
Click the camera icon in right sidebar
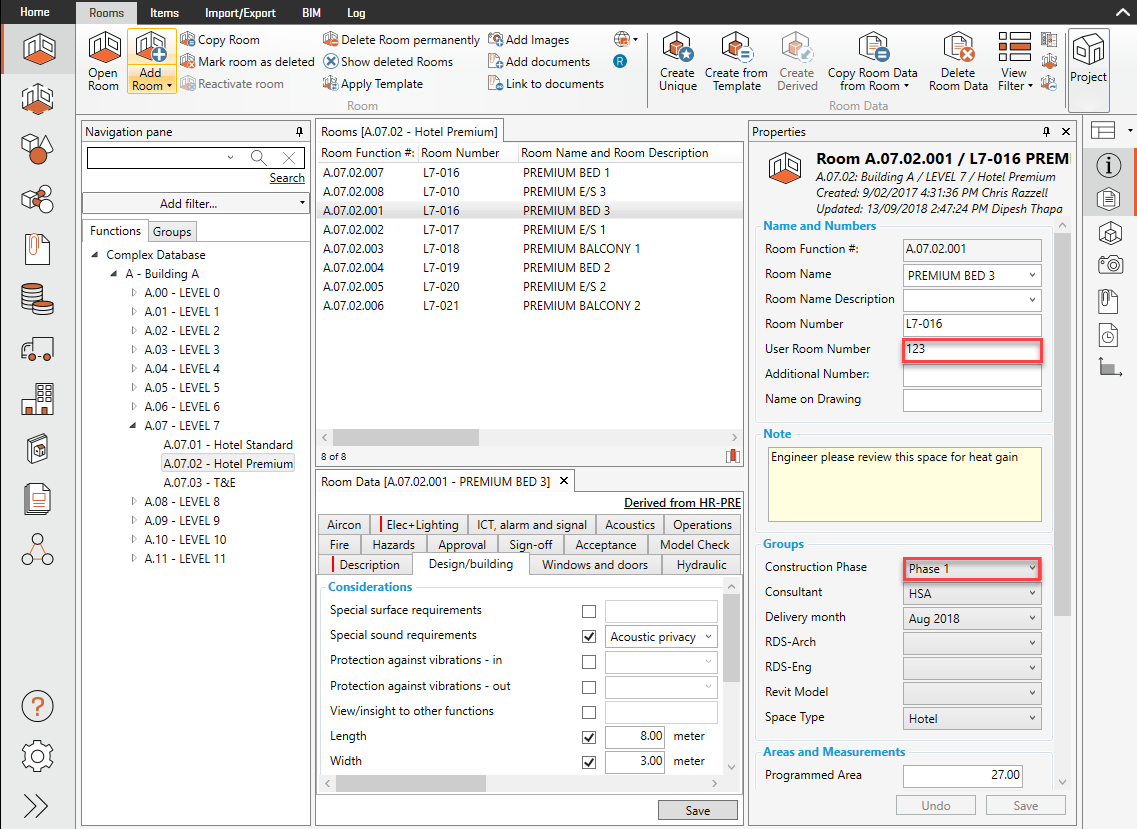click(1109, 265)
